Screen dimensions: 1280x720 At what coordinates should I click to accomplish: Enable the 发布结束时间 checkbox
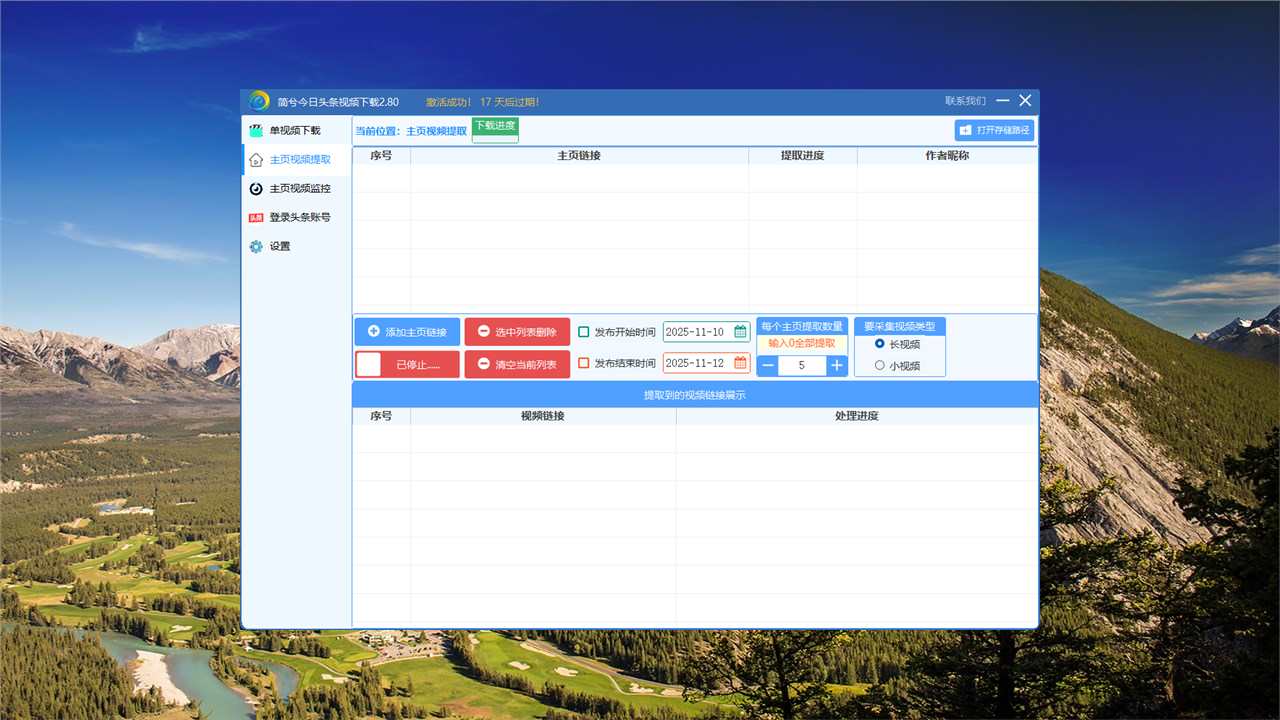[x=584, y=363]
